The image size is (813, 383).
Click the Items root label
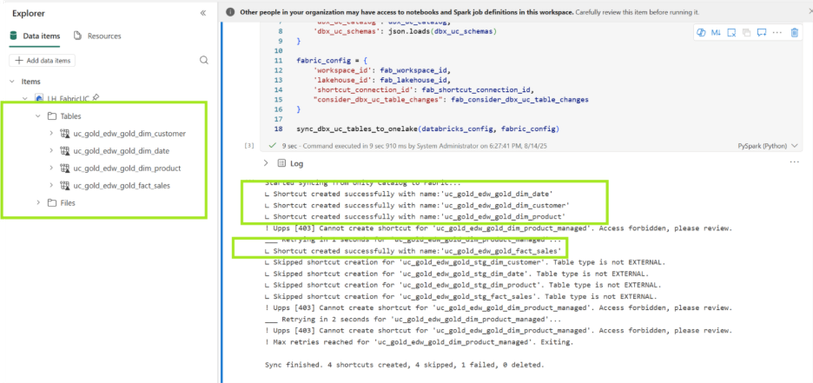[x=31, y=81]
